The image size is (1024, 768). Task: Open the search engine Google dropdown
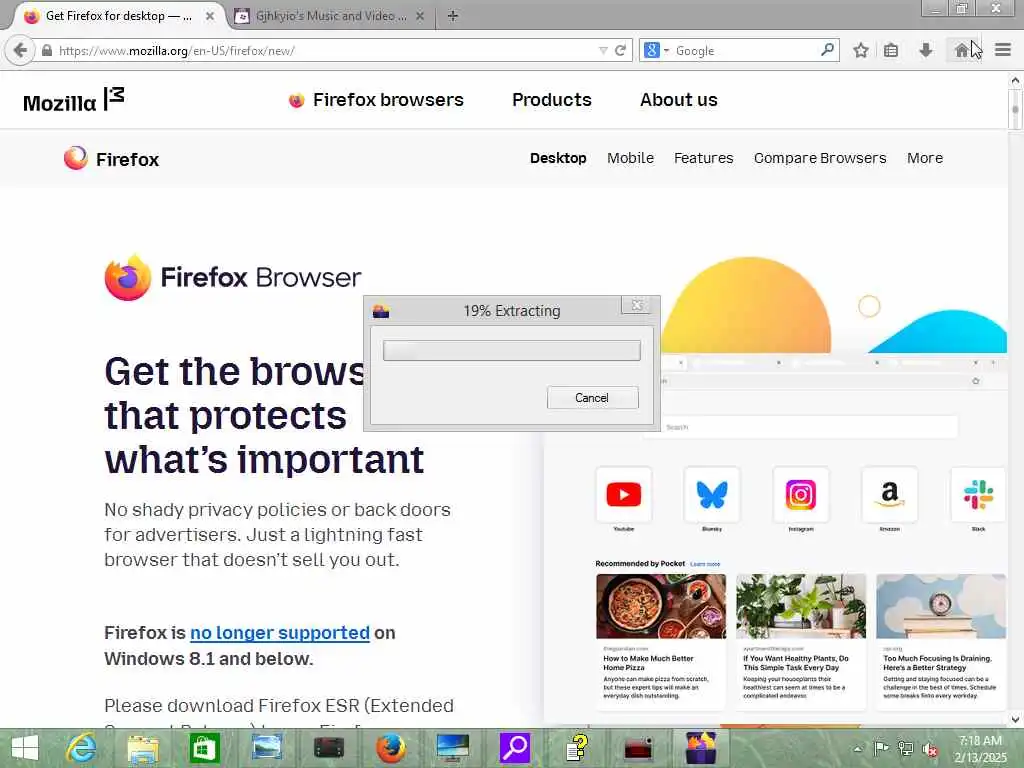click(x=656, y=50)
